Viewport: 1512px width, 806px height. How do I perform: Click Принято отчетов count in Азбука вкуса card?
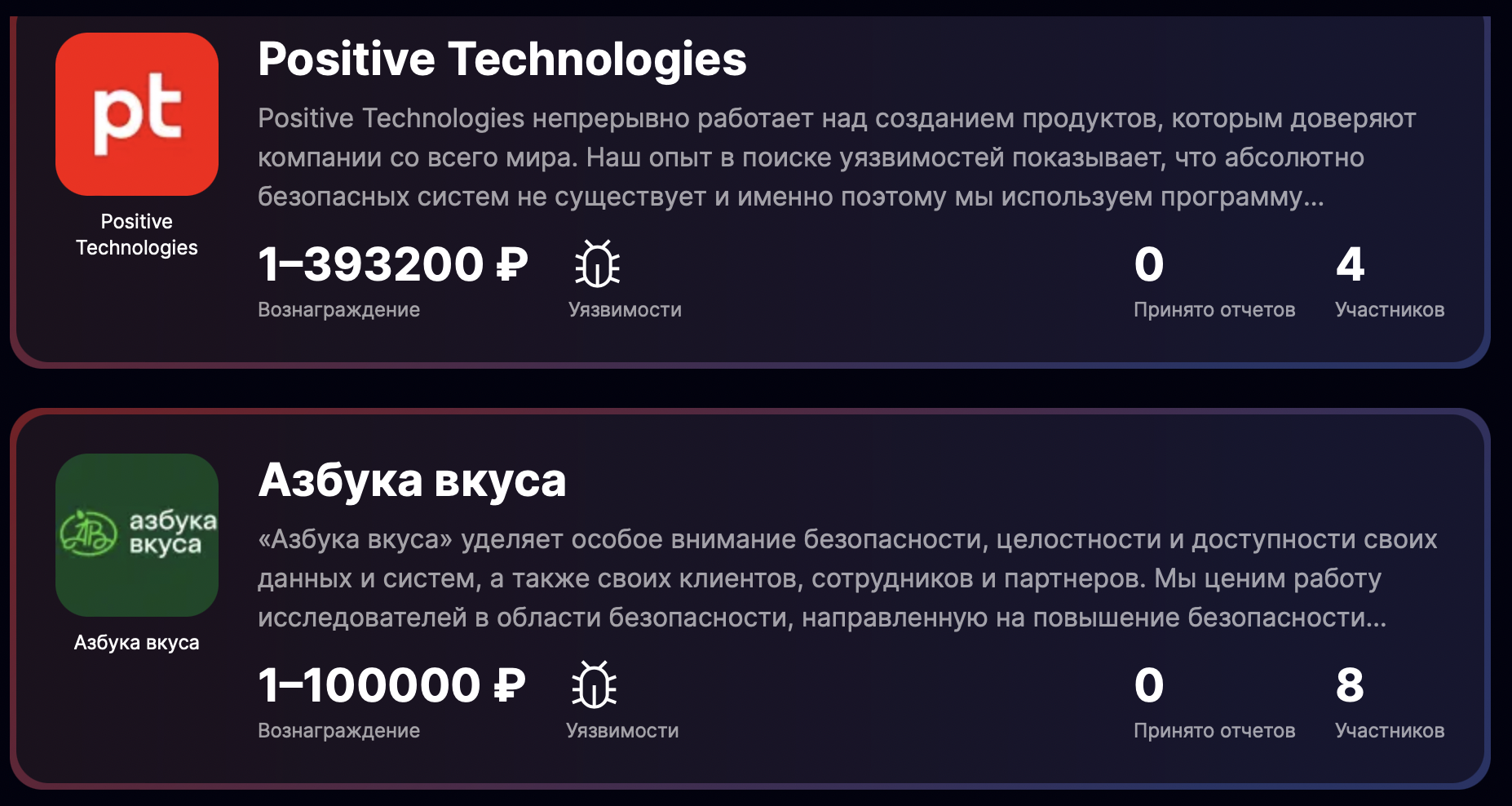(x=1149, y=685)
